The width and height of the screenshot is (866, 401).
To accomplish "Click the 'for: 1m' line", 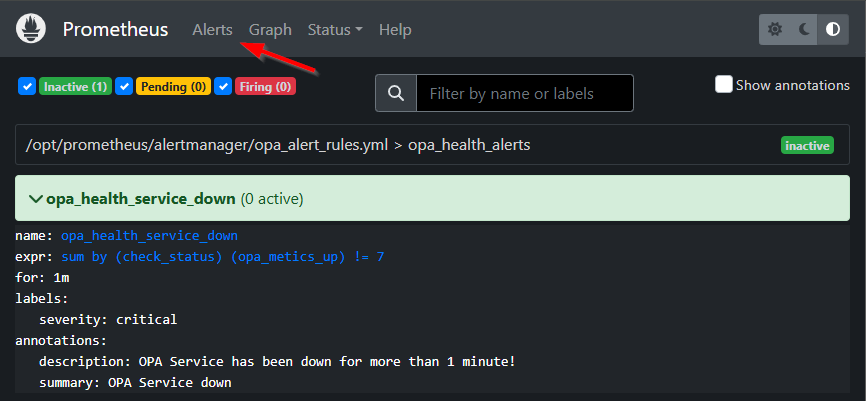I will (42, 278).
